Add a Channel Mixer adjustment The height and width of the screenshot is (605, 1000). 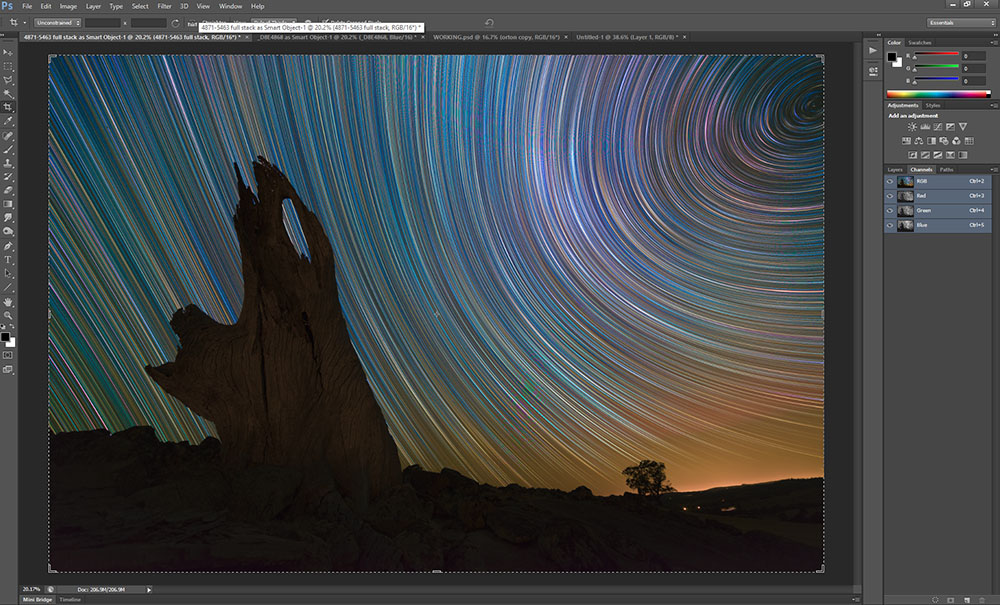click(957, 141)
